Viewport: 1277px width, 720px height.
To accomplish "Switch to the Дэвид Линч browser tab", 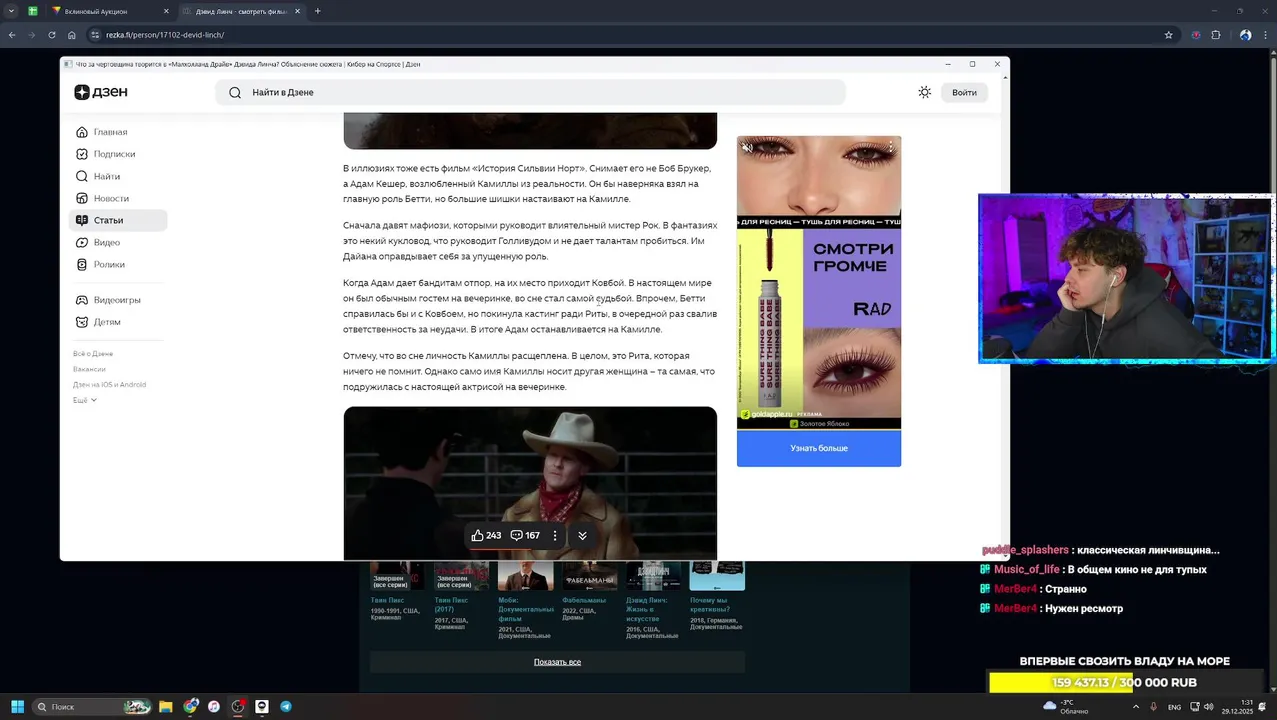I will [x=240, y=11].
